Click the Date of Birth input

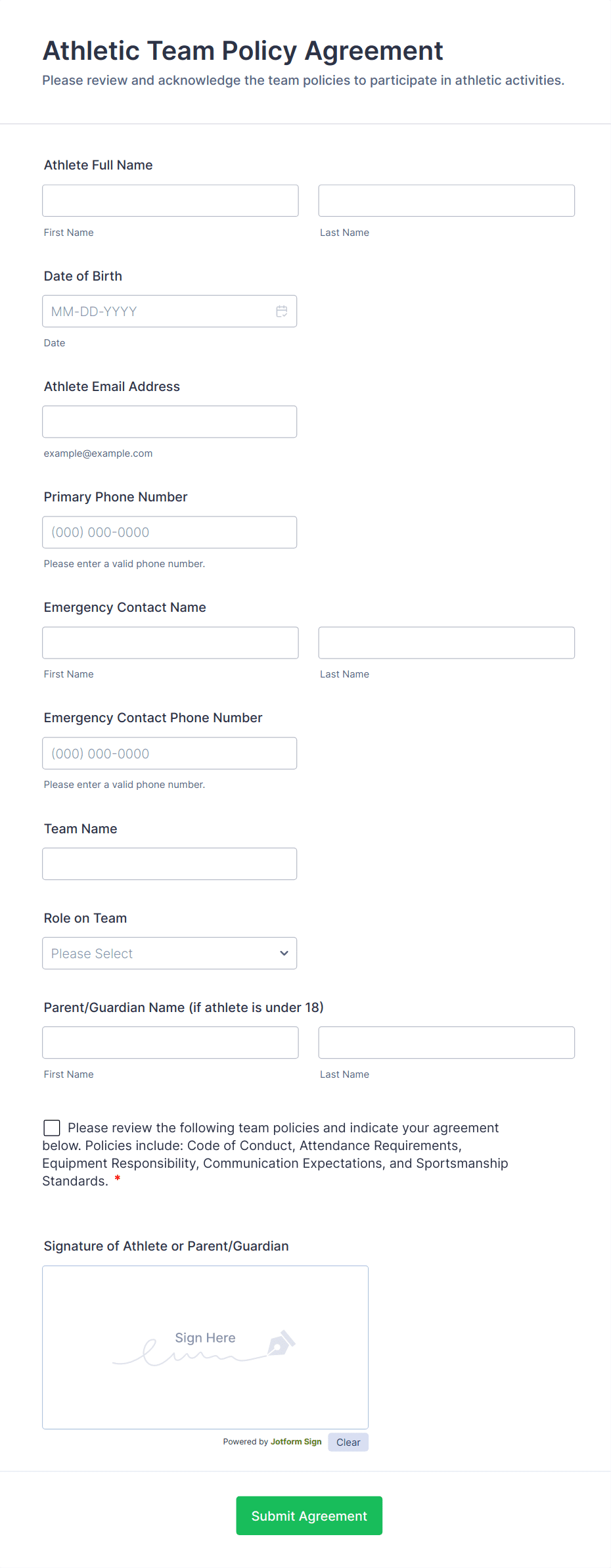click(158, 311)
